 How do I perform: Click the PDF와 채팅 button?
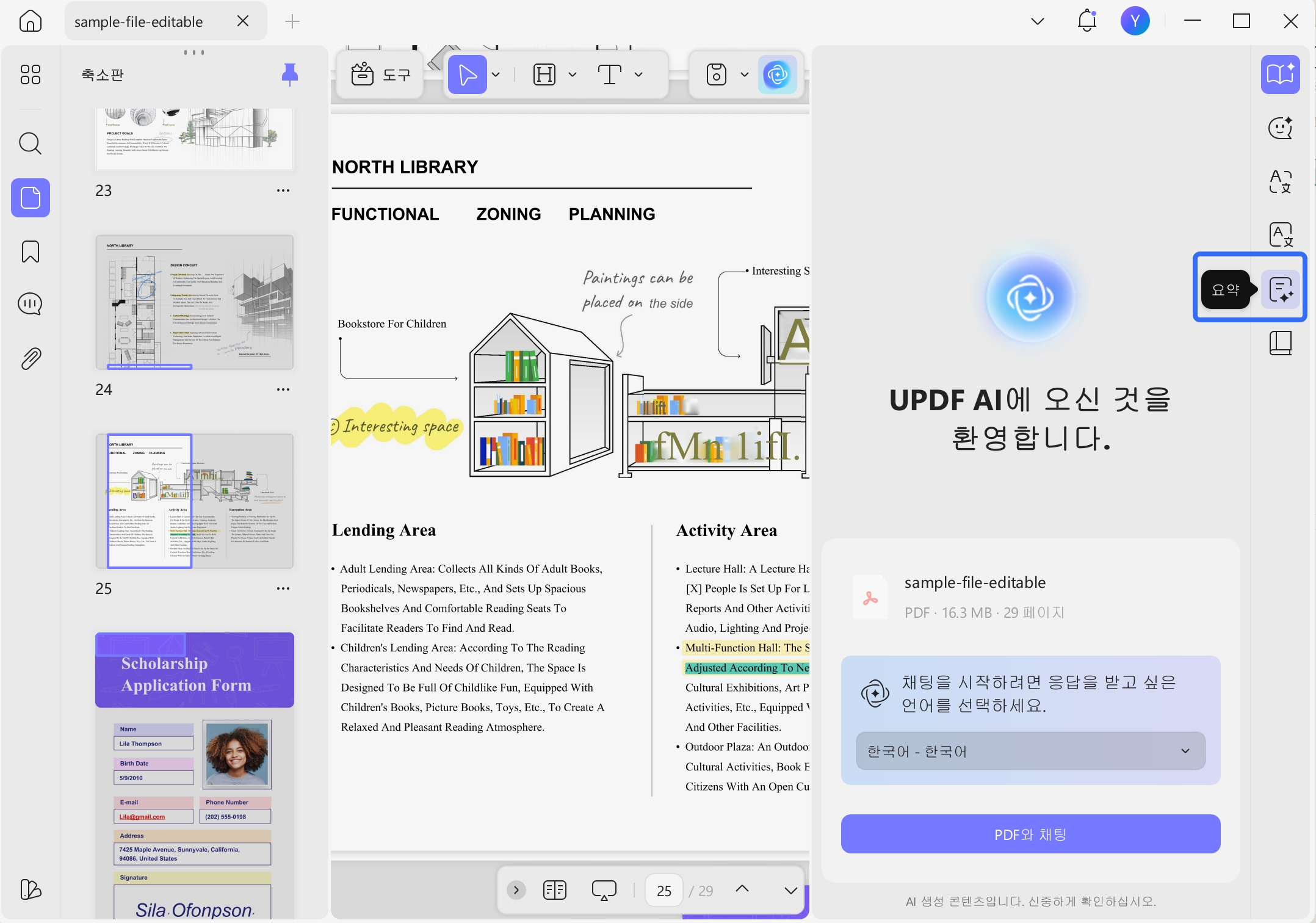tap(1030, 834)
